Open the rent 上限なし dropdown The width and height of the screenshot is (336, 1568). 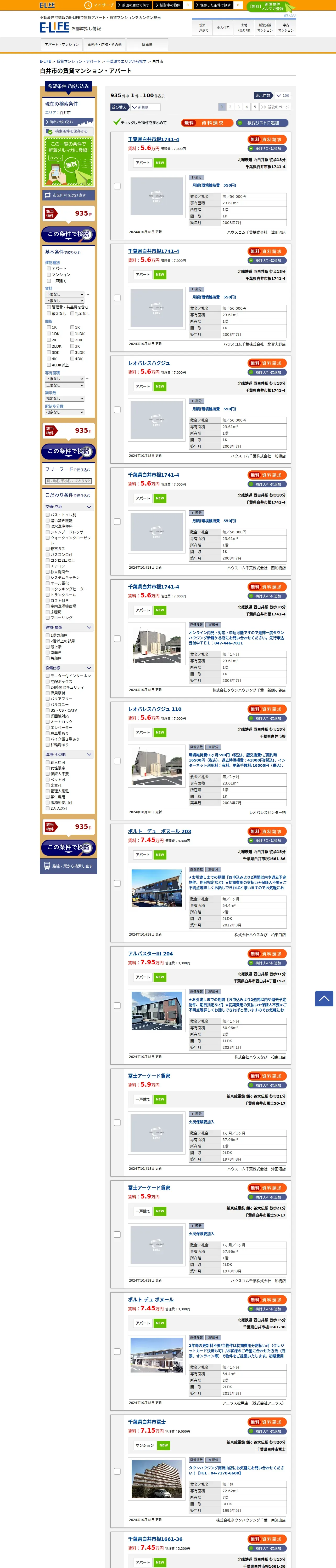point(65,301)
